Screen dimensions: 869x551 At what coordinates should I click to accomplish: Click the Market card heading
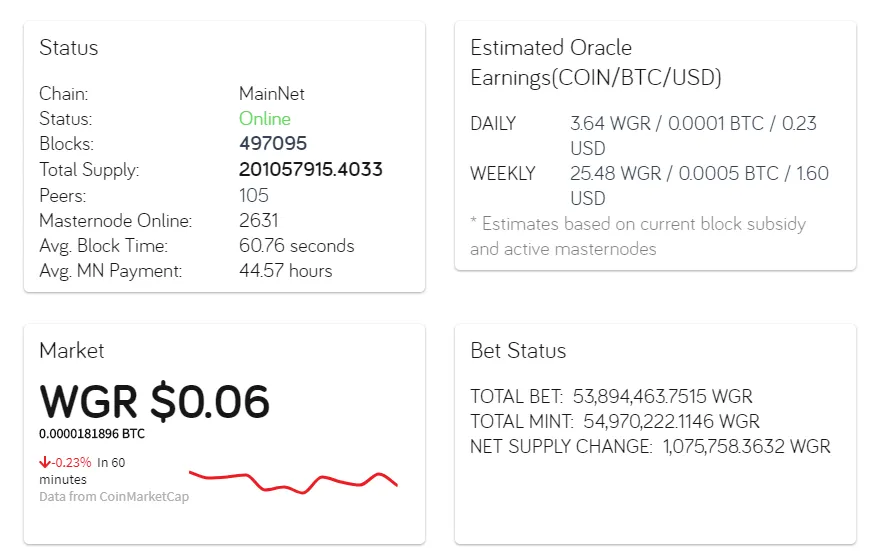(72, 350)
